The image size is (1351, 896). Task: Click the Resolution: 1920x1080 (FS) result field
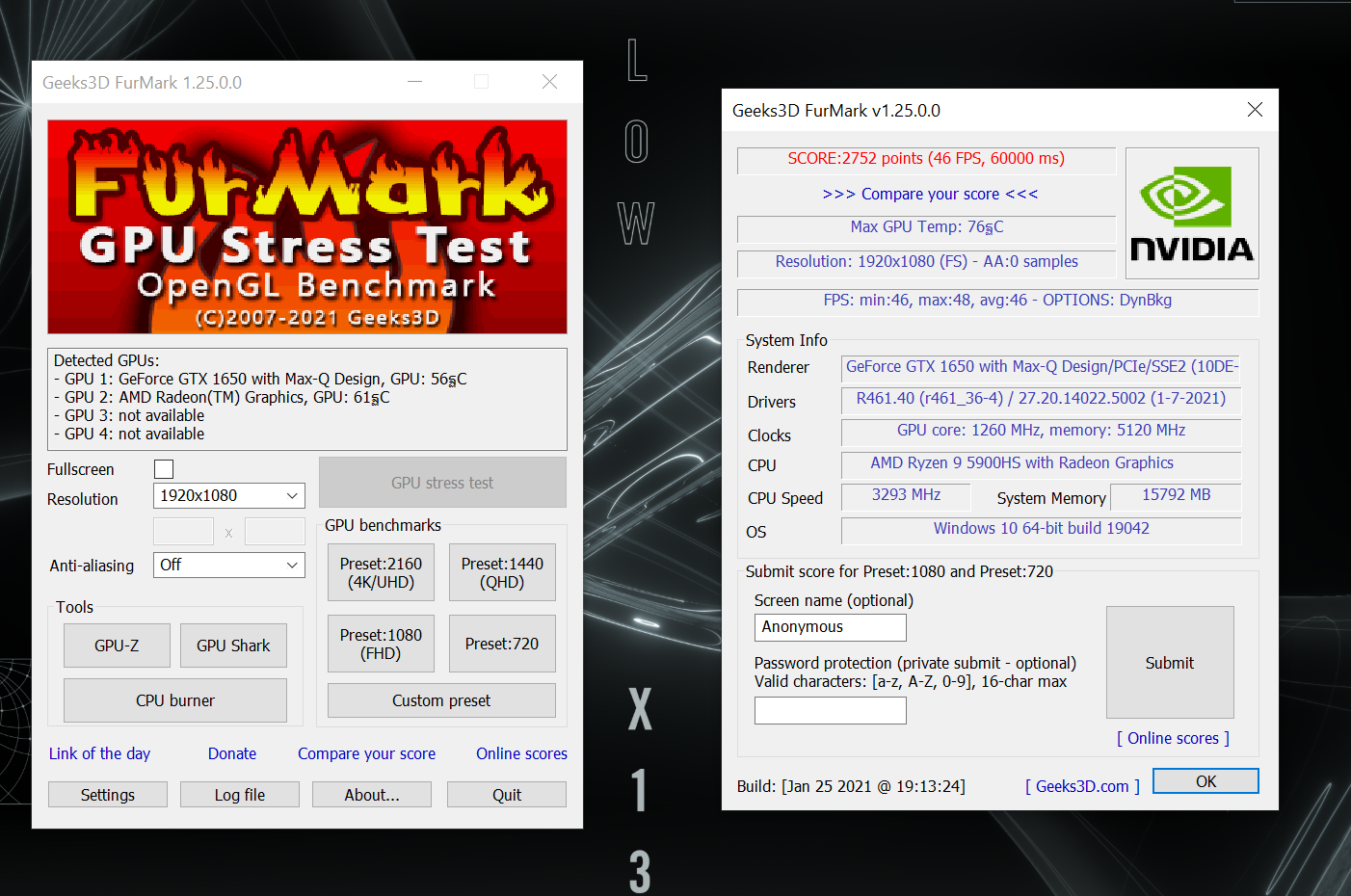(x=926, y=263)
